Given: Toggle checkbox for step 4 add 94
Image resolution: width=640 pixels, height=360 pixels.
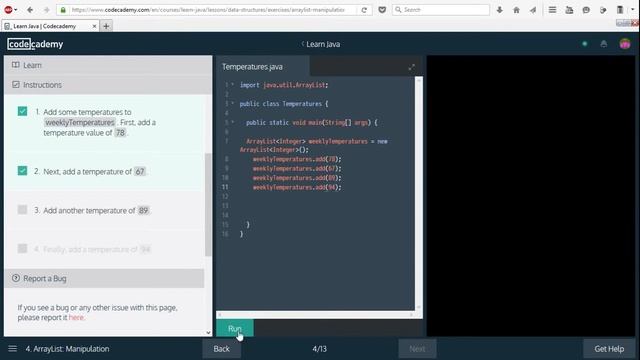Looking at the screenshot, I should [22, 249].
